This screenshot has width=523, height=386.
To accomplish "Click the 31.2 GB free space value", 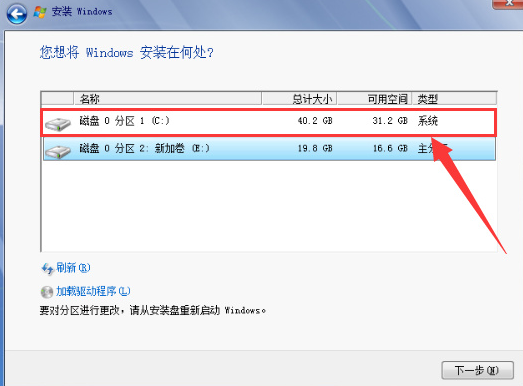I will [x=390, y=121].
